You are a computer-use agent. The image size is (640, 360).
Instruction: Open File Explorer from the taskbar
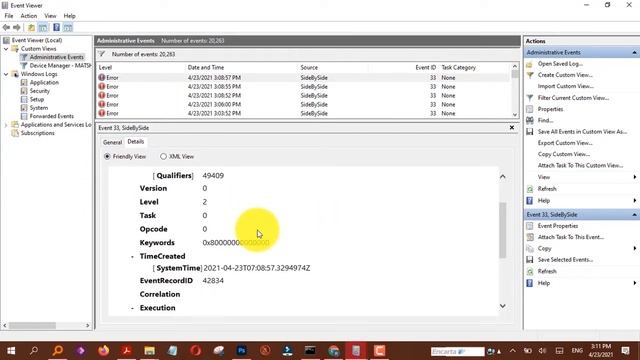(x=149, y=351)
